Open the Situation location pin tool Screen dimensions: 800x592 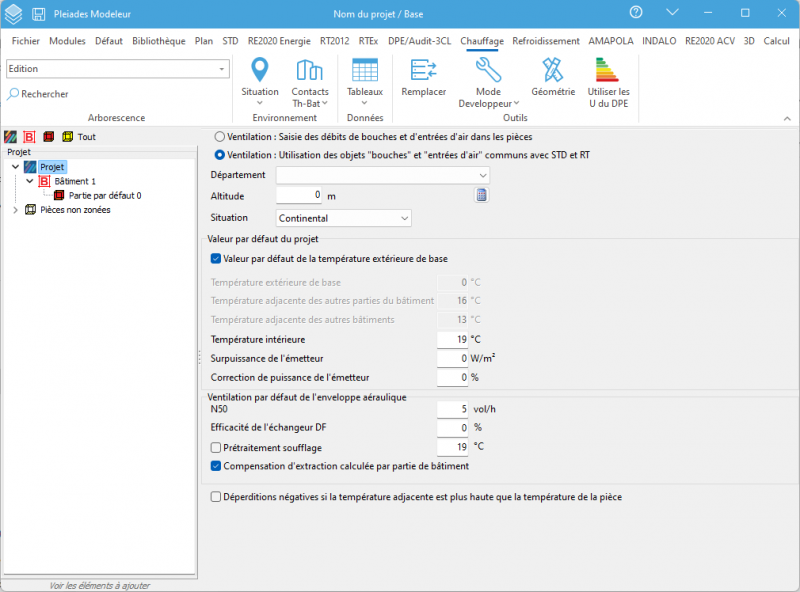260,69
